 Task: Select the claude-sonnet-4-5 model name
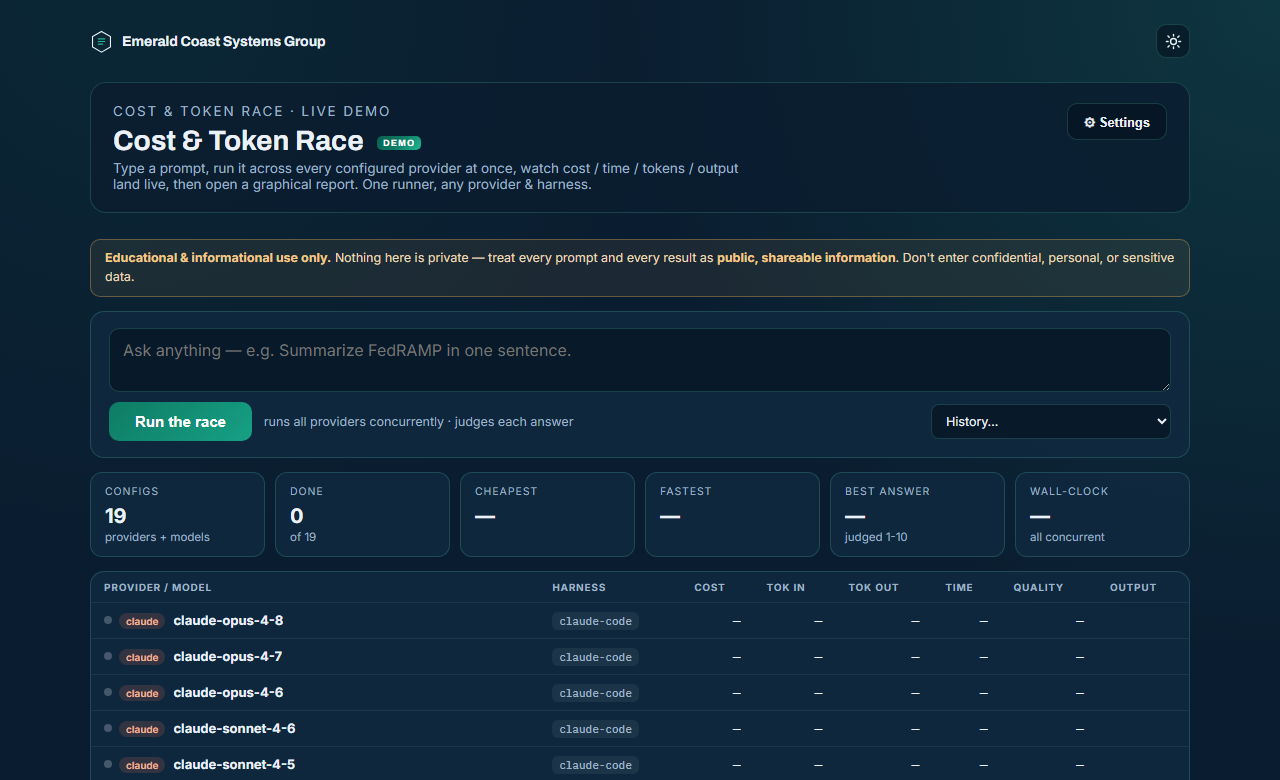(234, 765)
